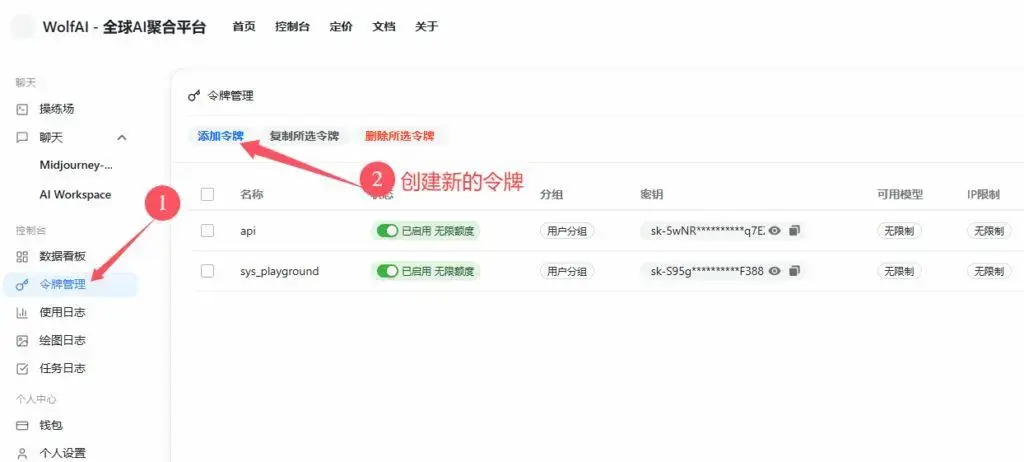The width and height of the screenshot is (1024, 462).
Task: Click 删除所选令牌 red button
Action: pos(400,137)
